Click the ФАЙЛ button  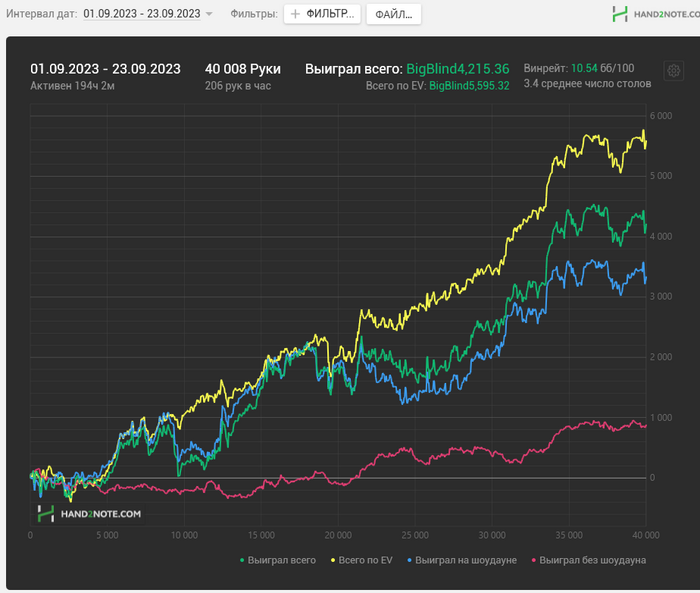tap(393, 14)
